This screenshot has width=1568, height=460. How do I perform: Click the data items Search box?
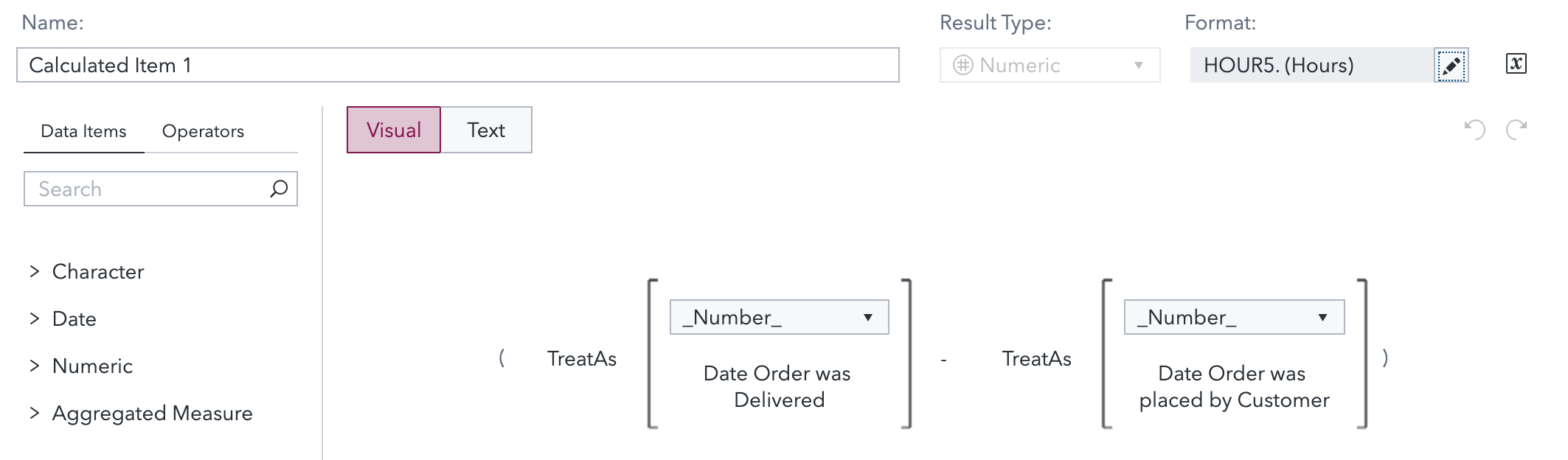coord(148,189)
